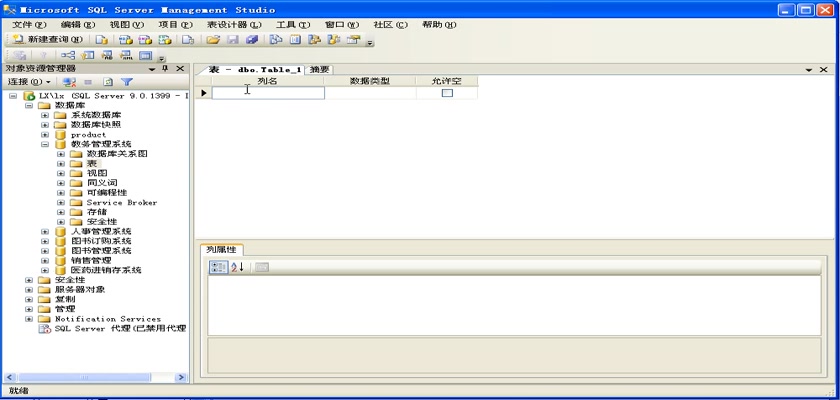Click the Open File folder icon
840x400 pixels.
(213, 40)
